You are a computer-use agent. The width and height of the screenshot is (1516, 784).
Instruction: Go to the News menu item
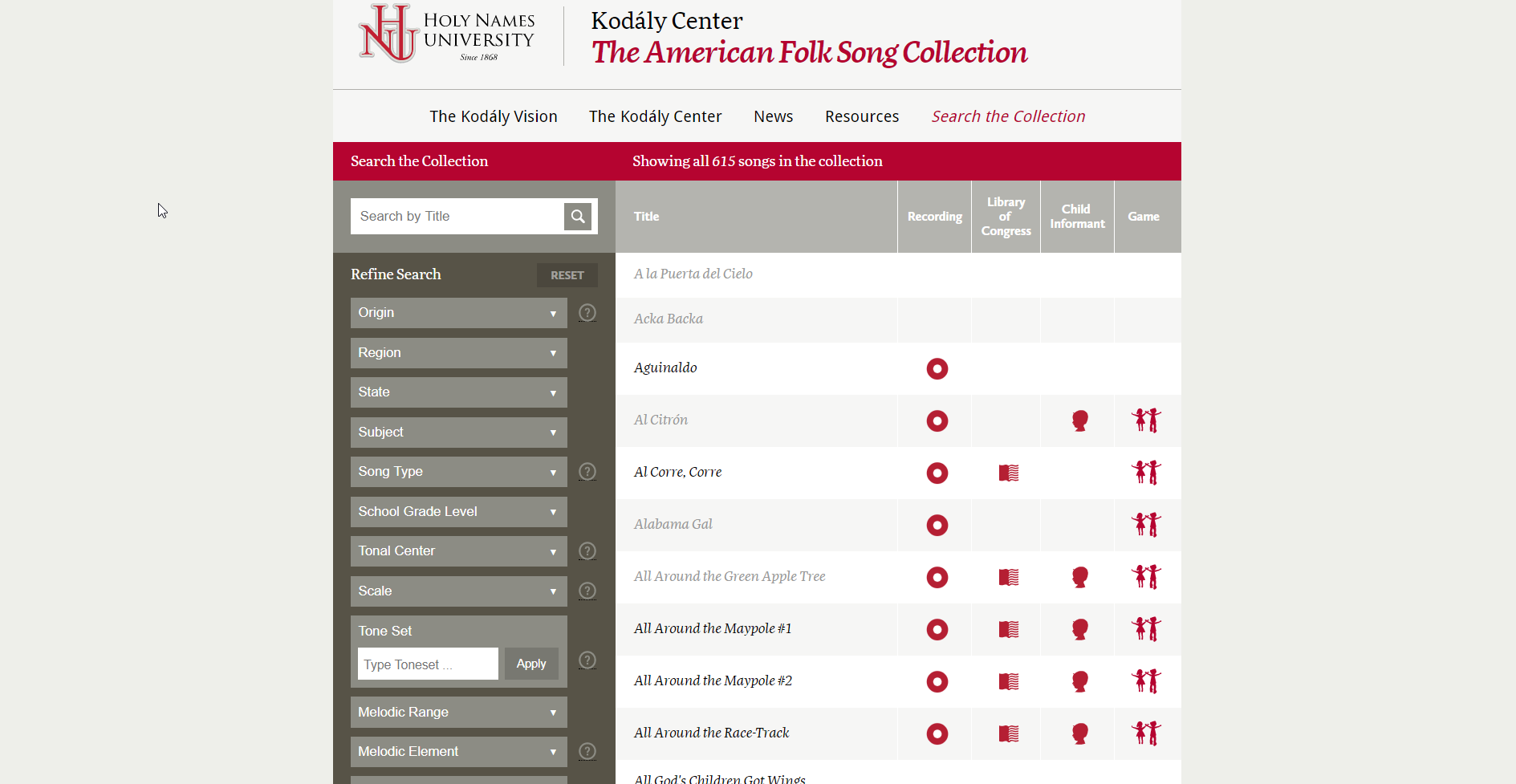(x=774, y=116)
